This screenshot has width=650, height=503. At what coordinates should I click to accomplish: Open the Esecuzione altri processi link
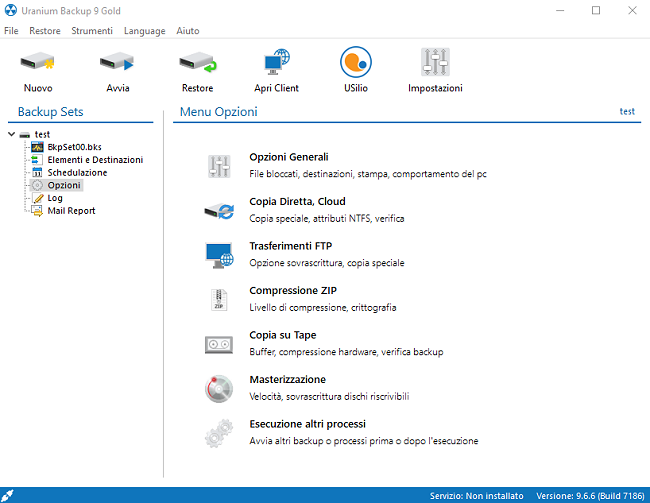point(308,424)
